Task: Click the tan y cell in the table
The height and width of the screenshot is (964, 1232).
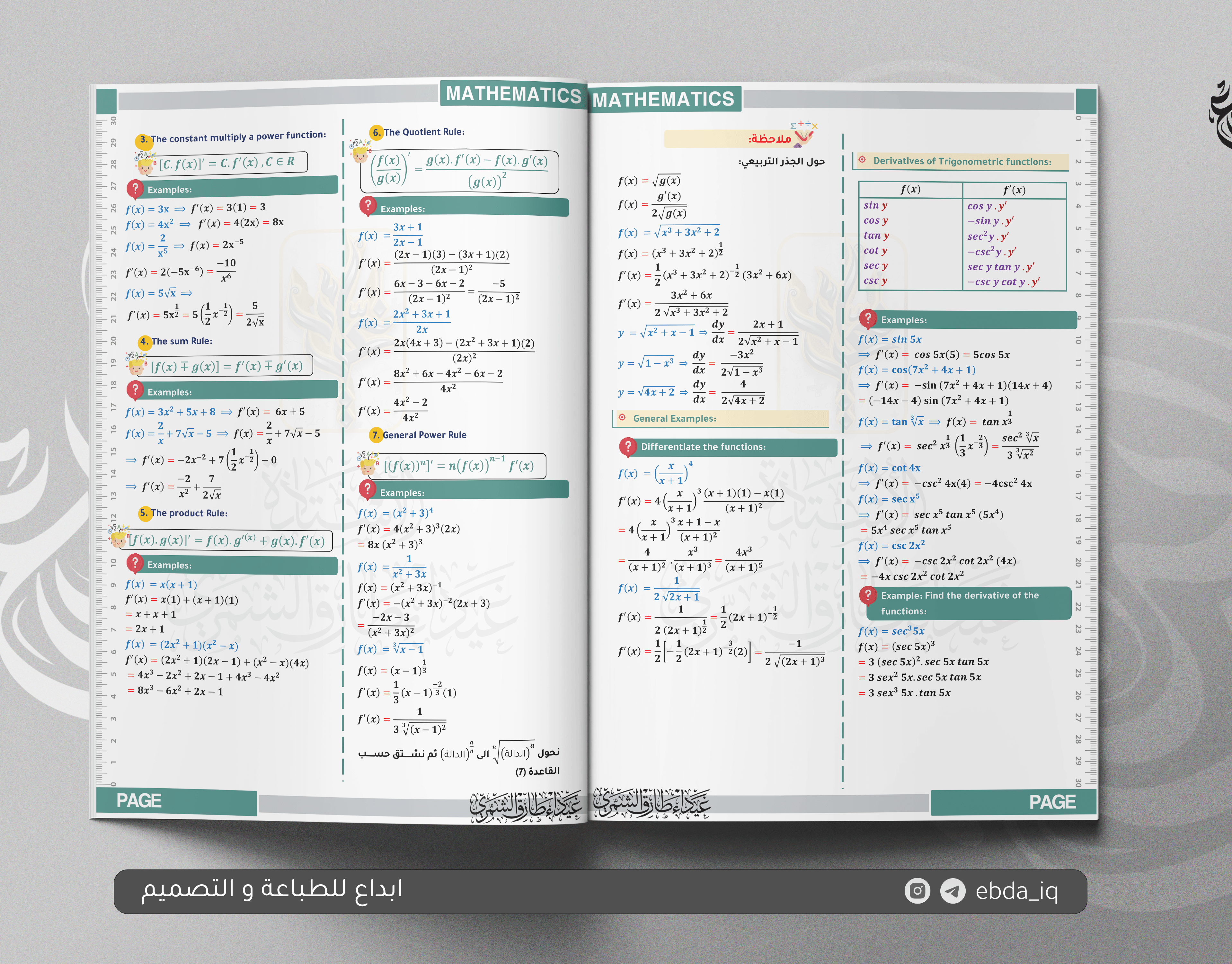Action: click(x=876, y=235)
